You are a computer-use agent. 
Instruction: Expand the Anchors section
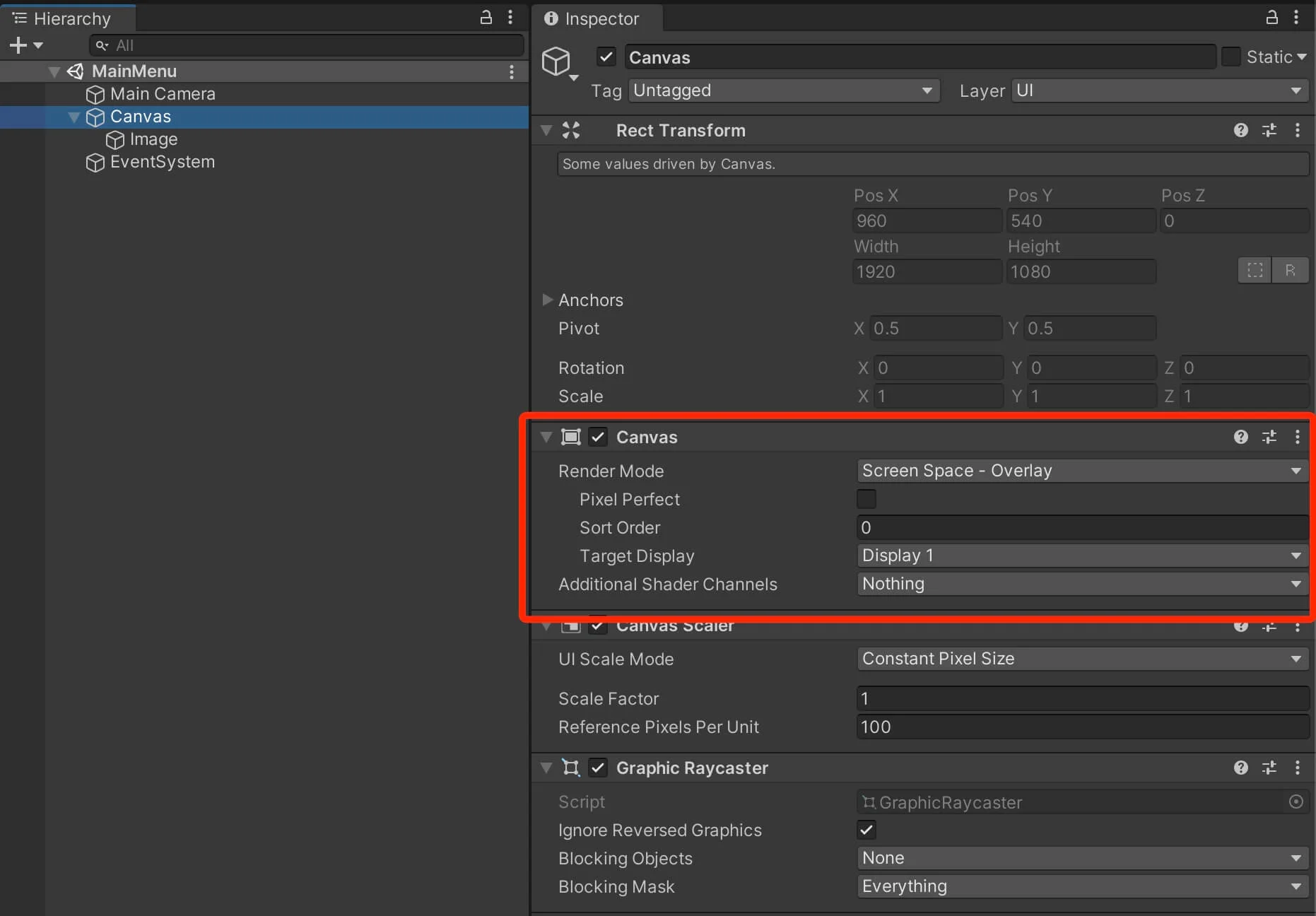[547, 300]
